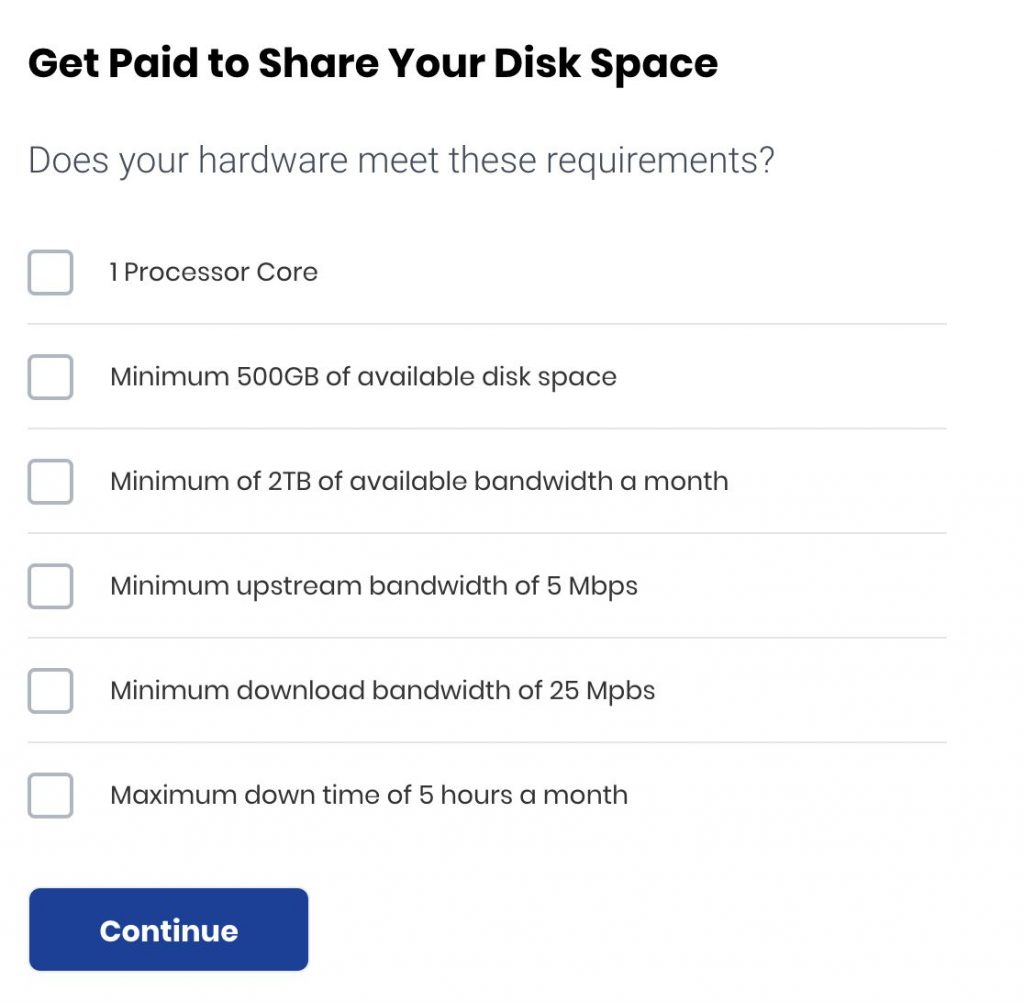The image size is (1024, 1002).
Task: Click the "Get Paid to Share Your Disk Space" heading
Action: coord(373,63)
